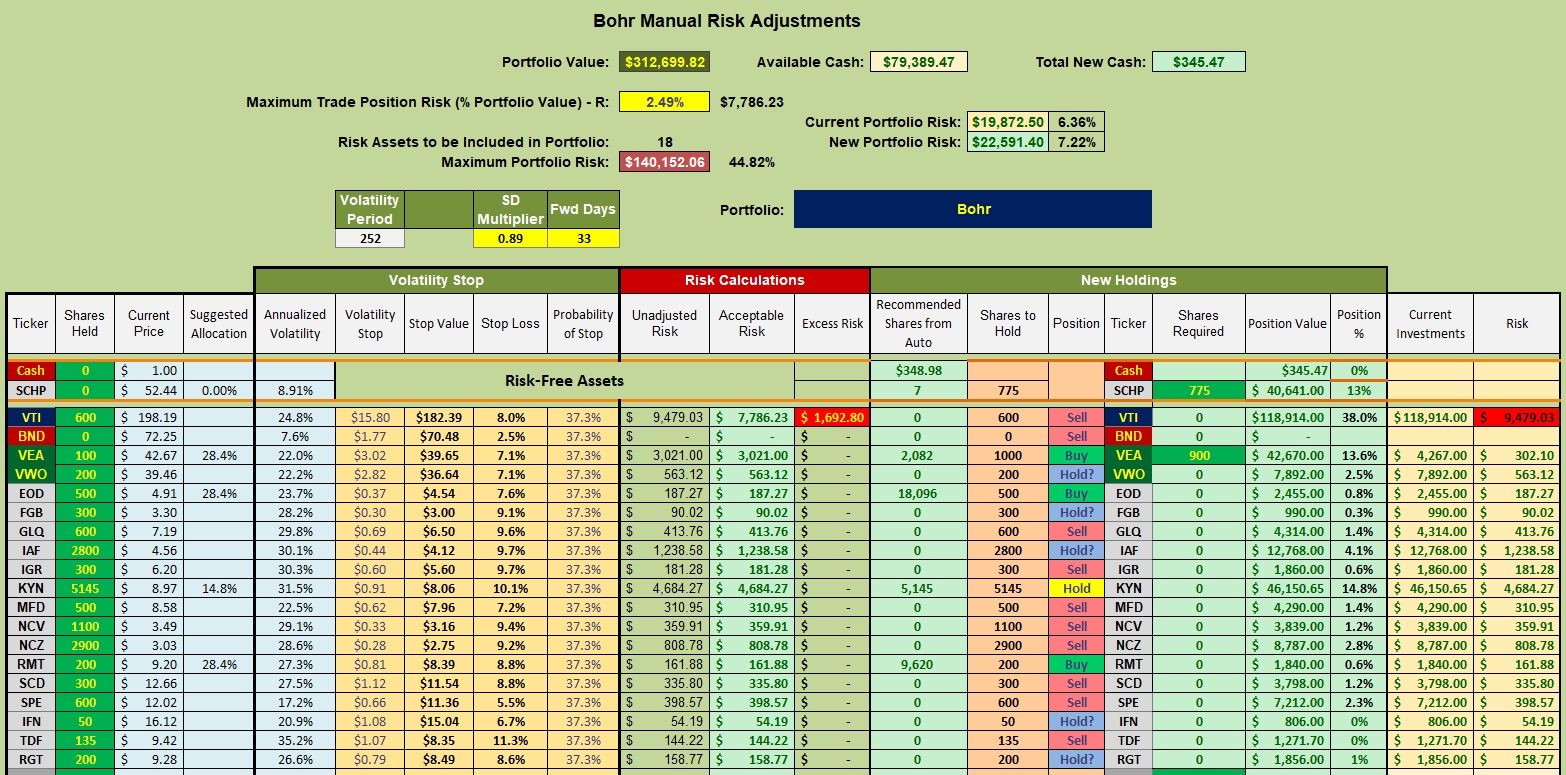Click the VWO Hold? position cell
1566x775 pixels.
tap(1076, 474)
